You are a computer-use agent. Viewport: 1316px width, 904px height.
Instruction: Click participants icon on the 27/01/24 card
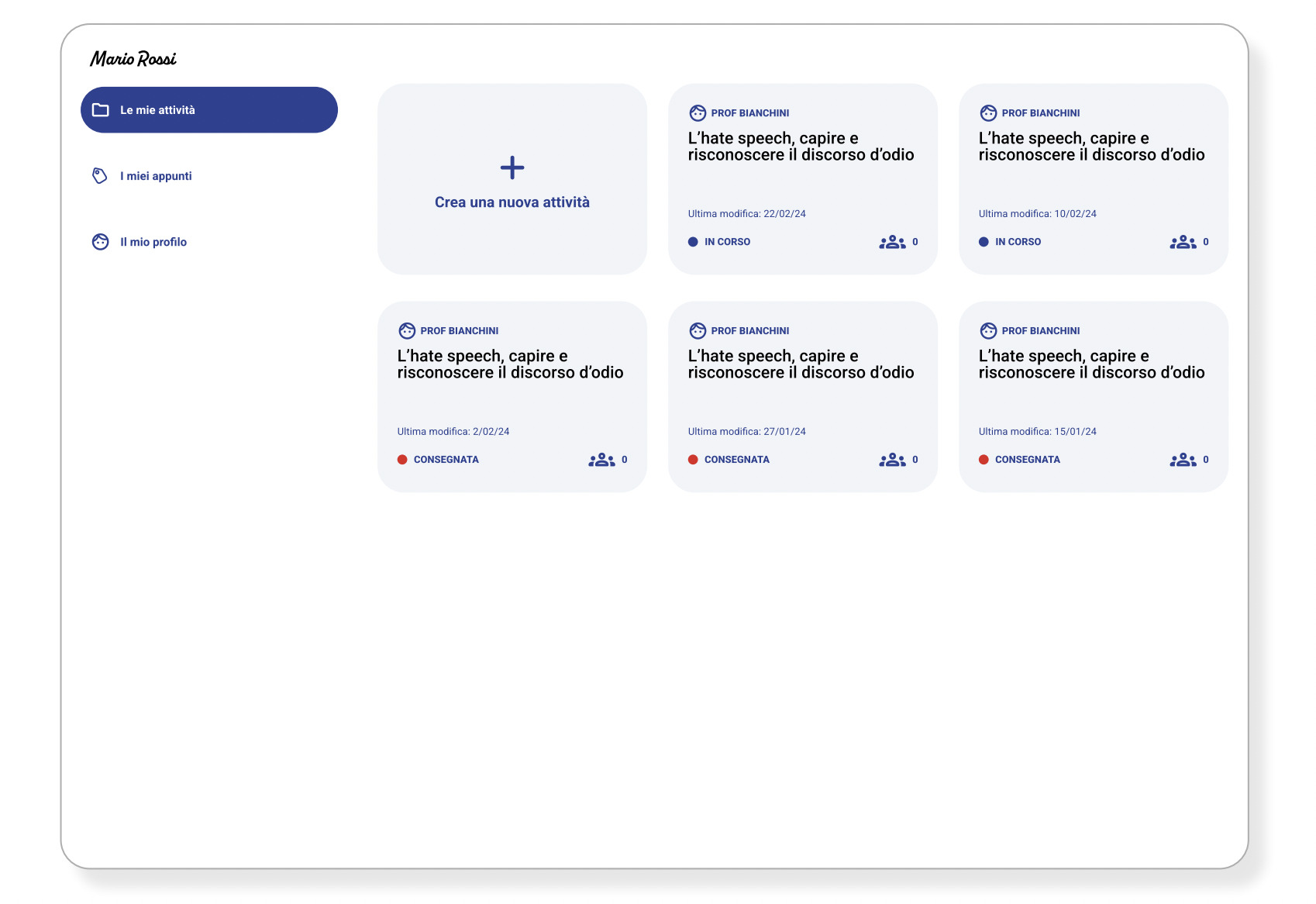click(892, 460)
